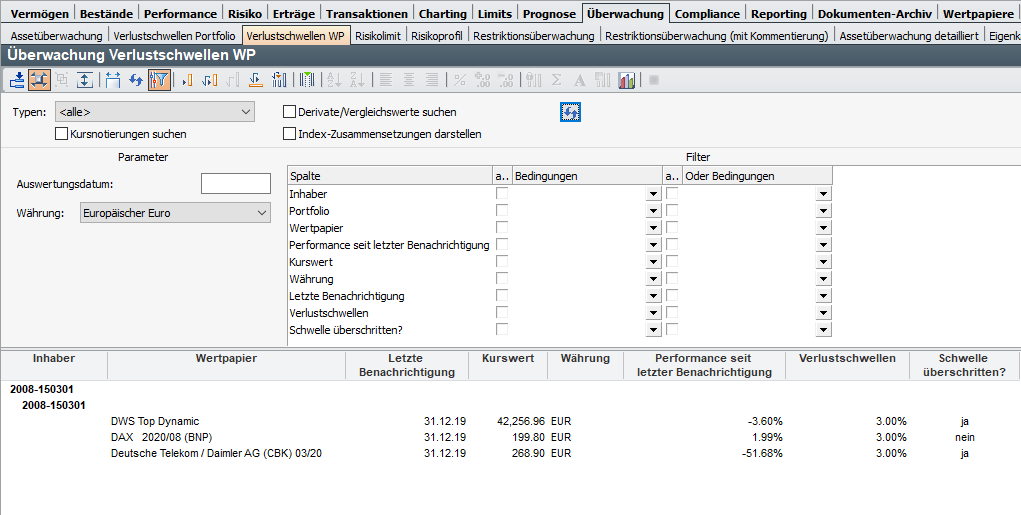Open the Typen dropdown
This screenshot has height=515, width=1021.
point(246,112)
